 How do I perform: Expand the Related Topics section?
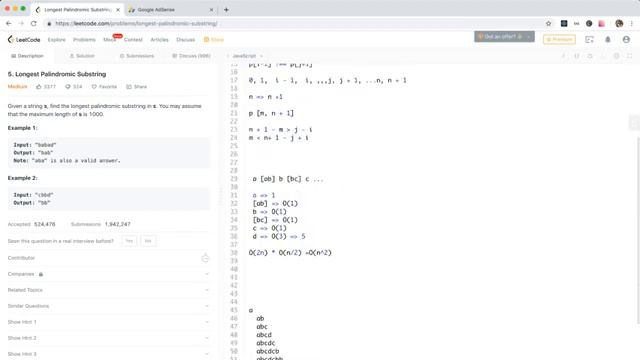click(x=108, y=290)
